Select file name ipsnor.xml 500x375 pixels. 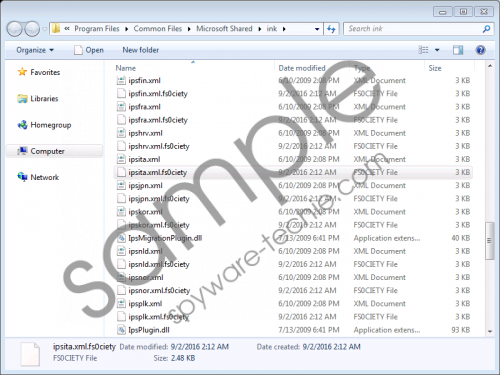point(146,277)
